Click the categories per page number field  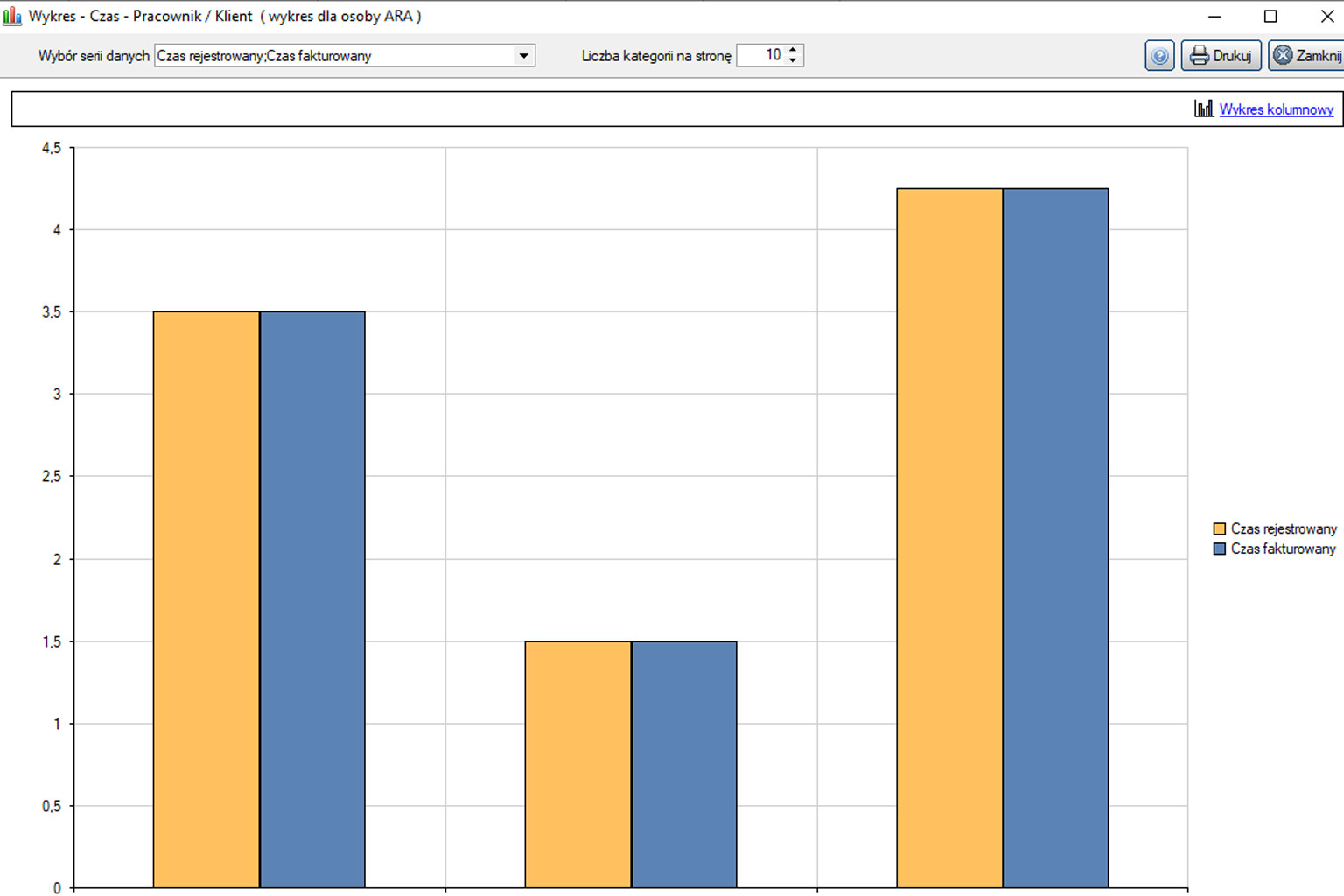pos(762,55)
